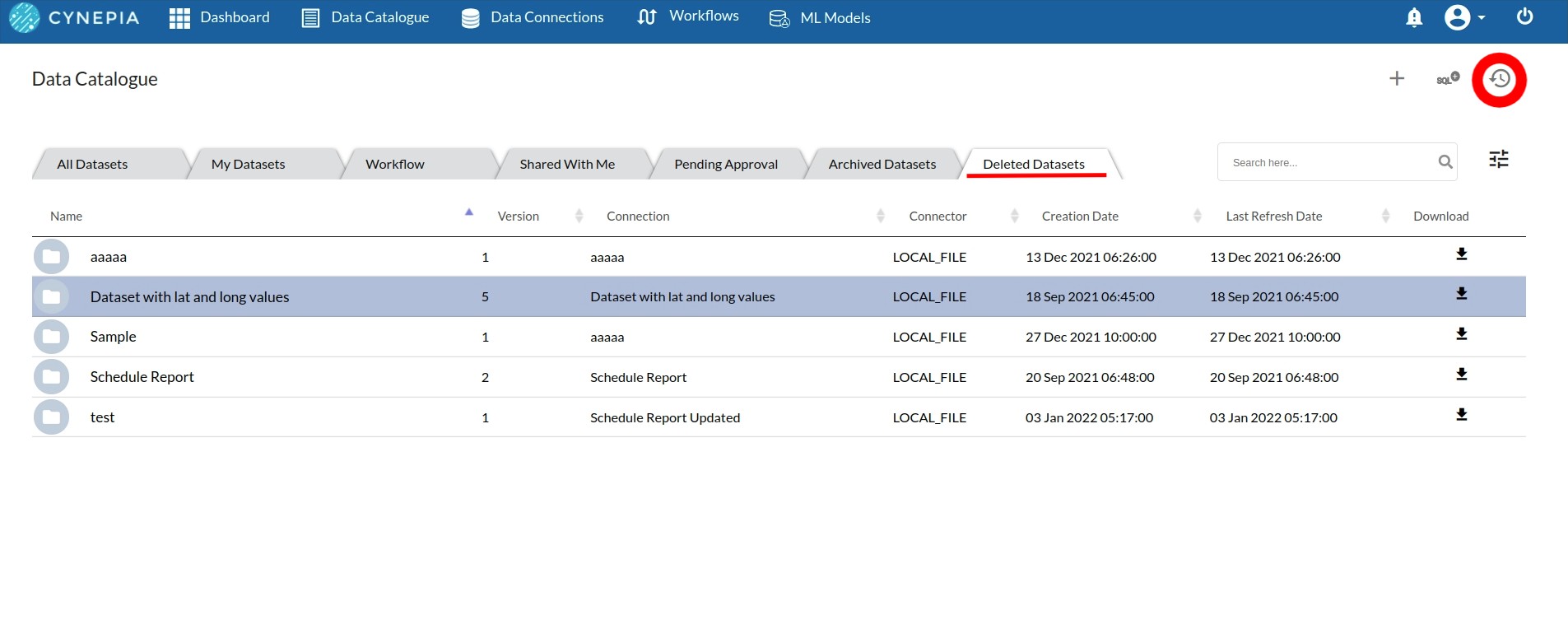
Task: Open the Dashboard menu
Action: tap(220, 17)
